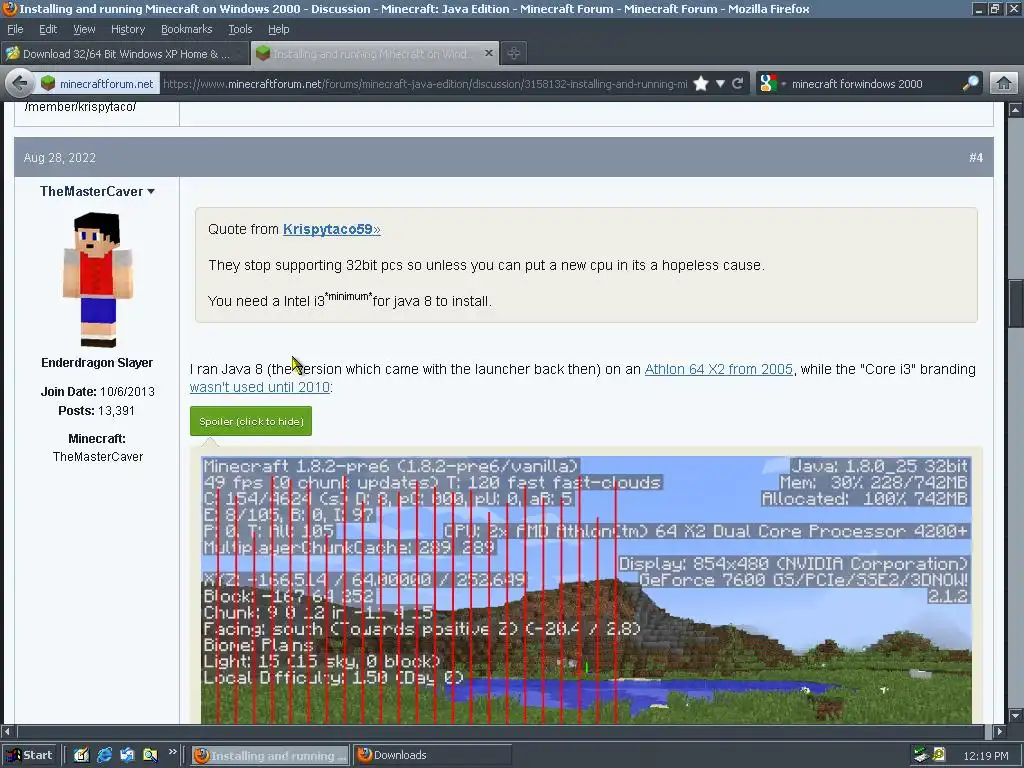1024x768 pixels.
Task: Expand Quick Launch overflow chevron
Action: 172,752
